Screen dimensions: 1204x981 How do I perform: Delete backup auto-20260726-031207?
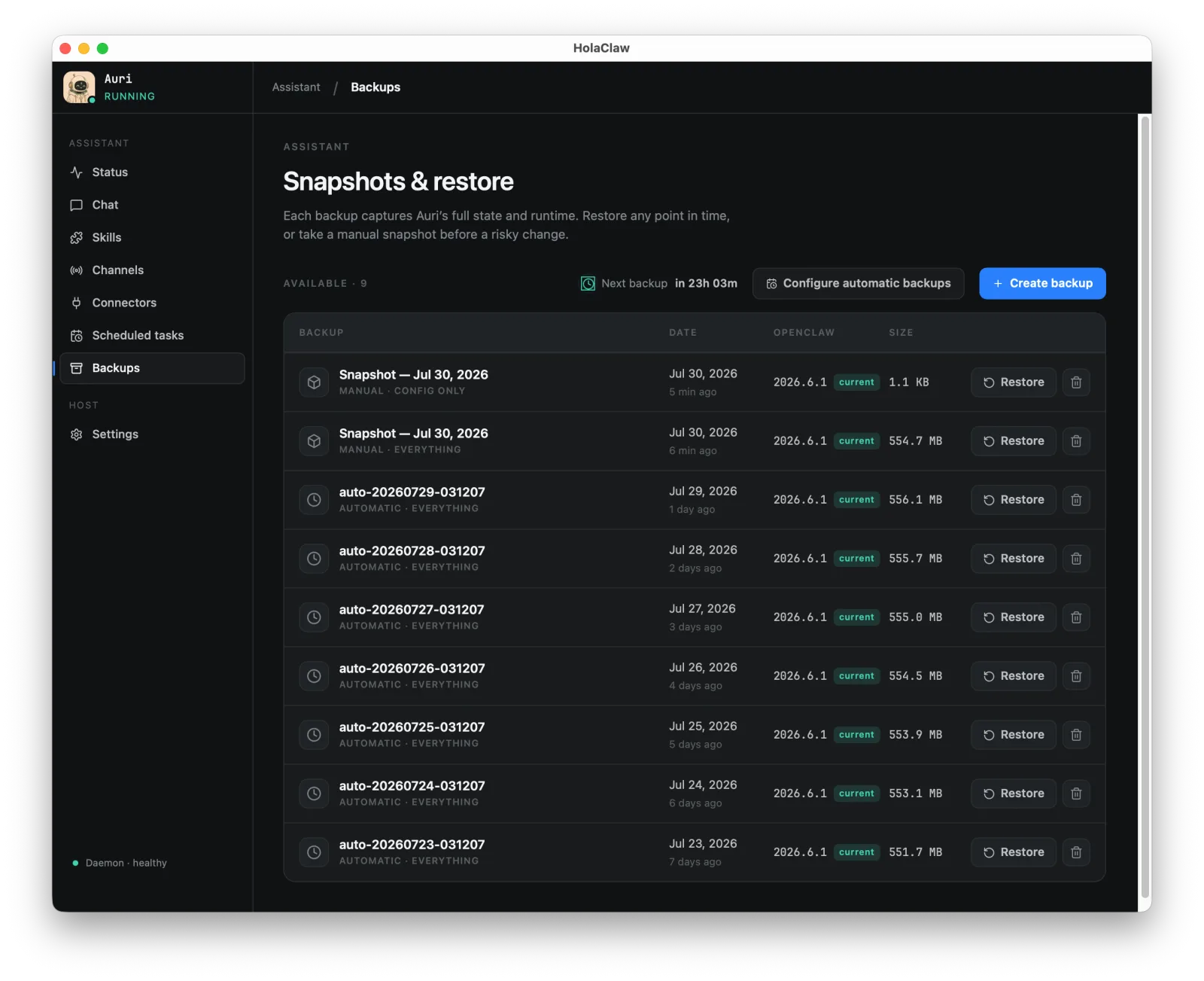1076,676
